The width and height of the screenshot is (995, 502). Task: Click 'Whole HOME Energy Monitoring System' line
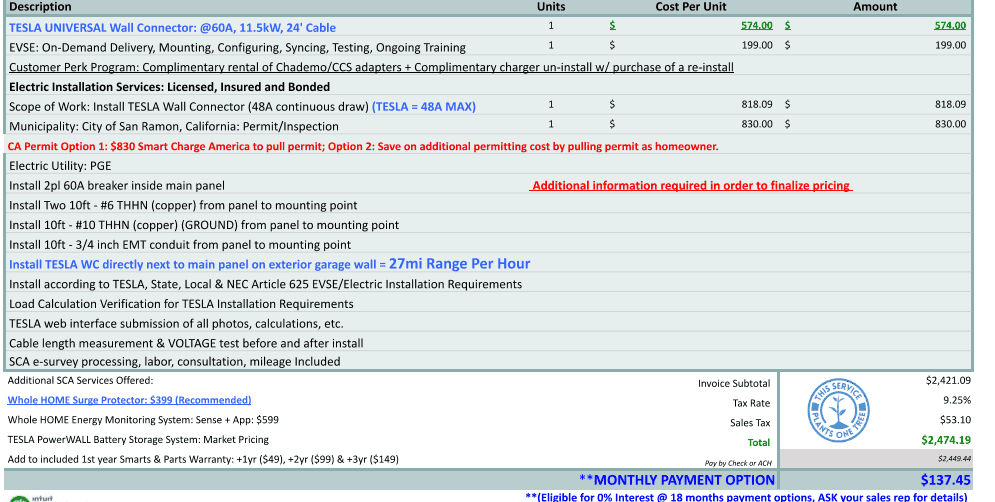(x=143, y=419)
